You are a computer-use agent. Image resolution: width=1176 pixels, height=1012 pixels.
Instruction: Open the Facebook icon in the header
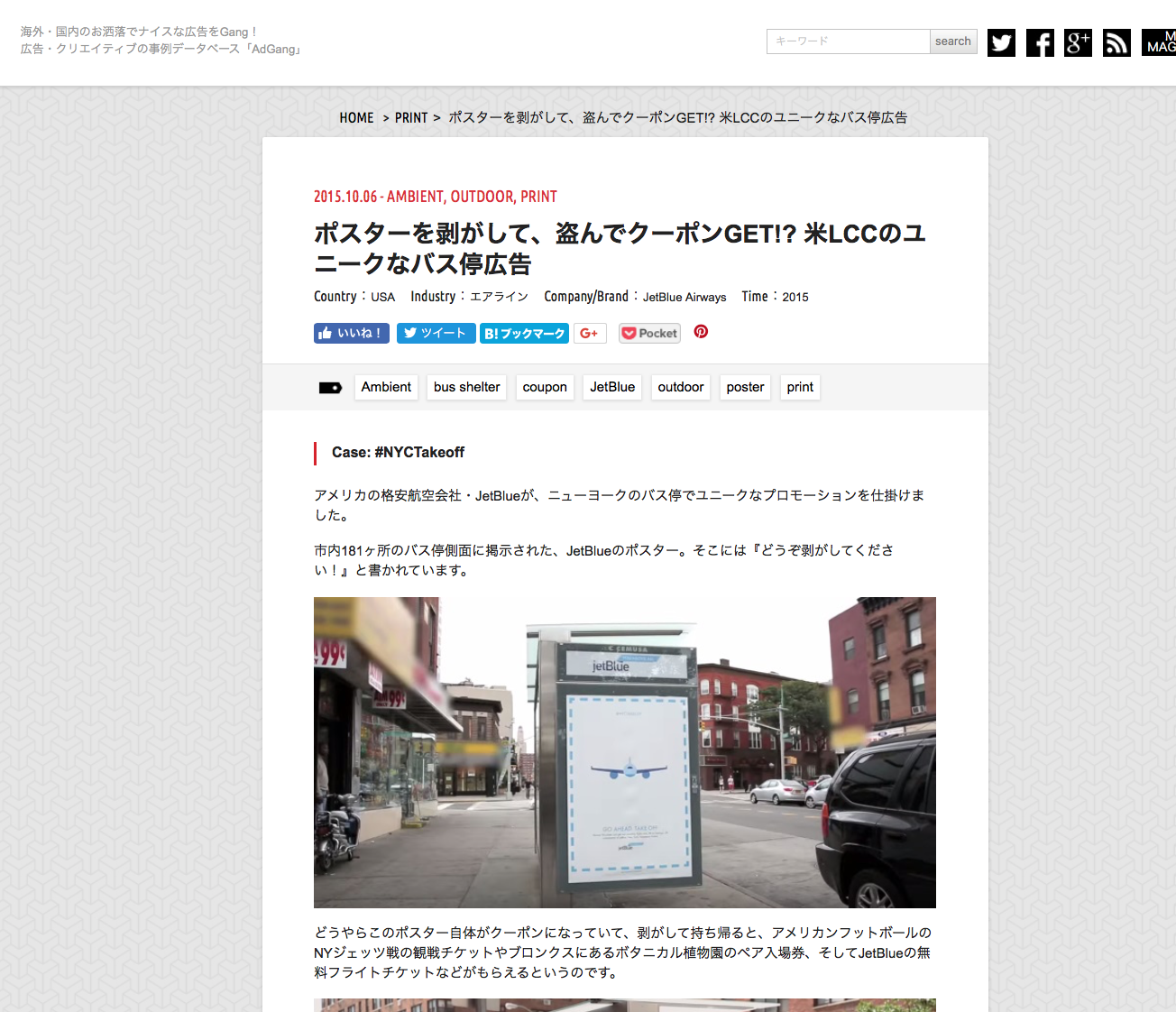coord(1040,42)
